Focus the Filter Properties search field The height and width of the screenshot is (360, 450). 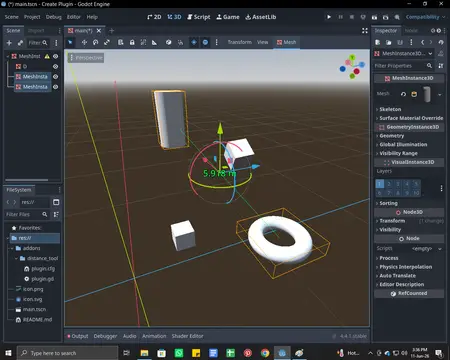click(403, 66)
